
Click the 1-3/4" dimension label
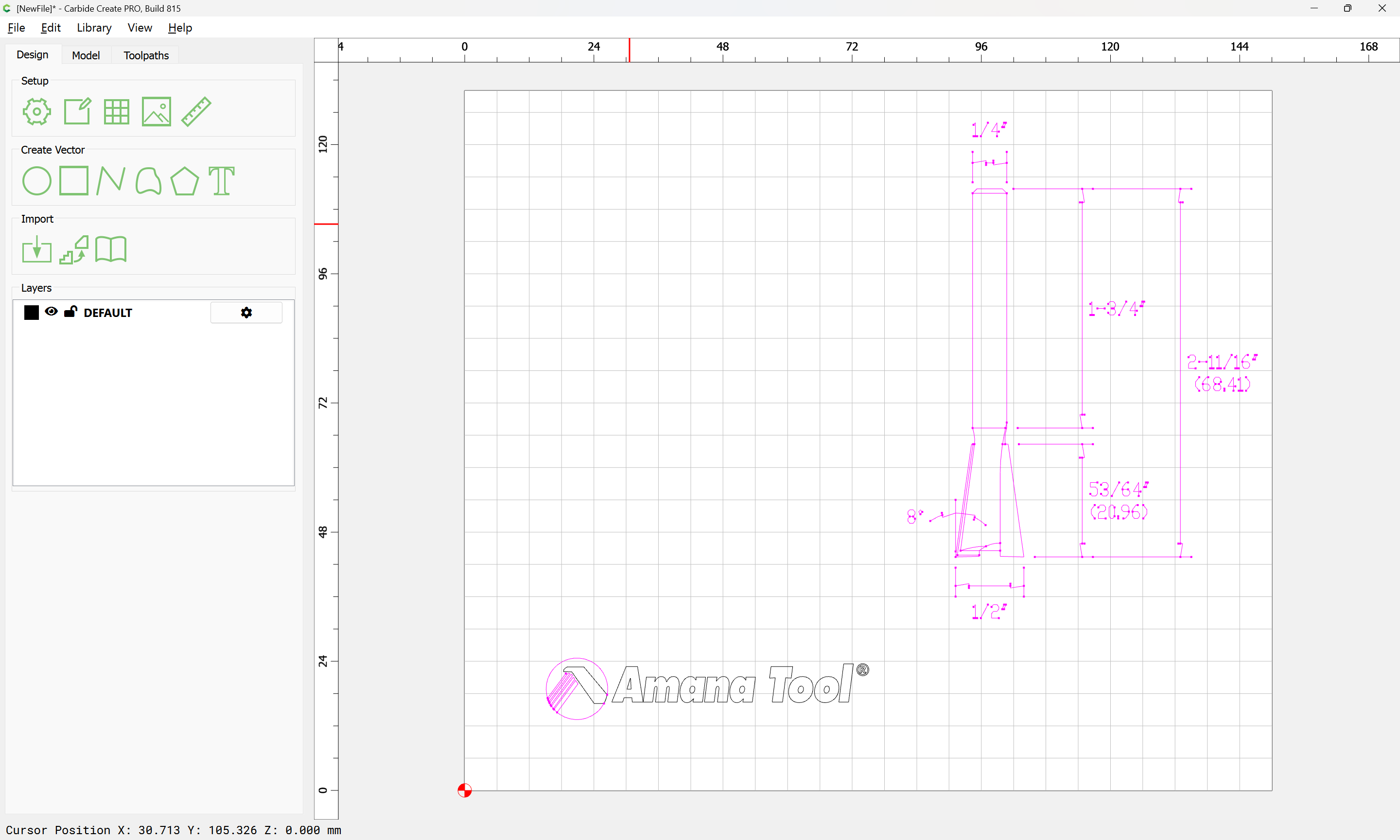pos(1117,309)
